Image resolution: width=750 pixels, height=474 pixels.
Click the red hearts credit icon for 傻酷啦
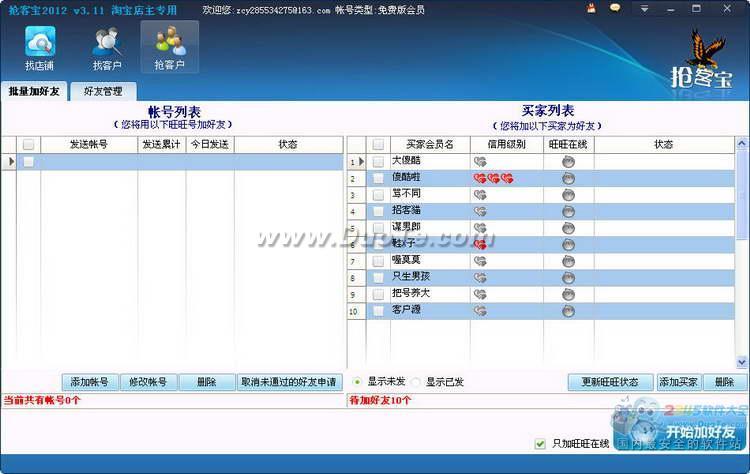click(x=494, y=178)
